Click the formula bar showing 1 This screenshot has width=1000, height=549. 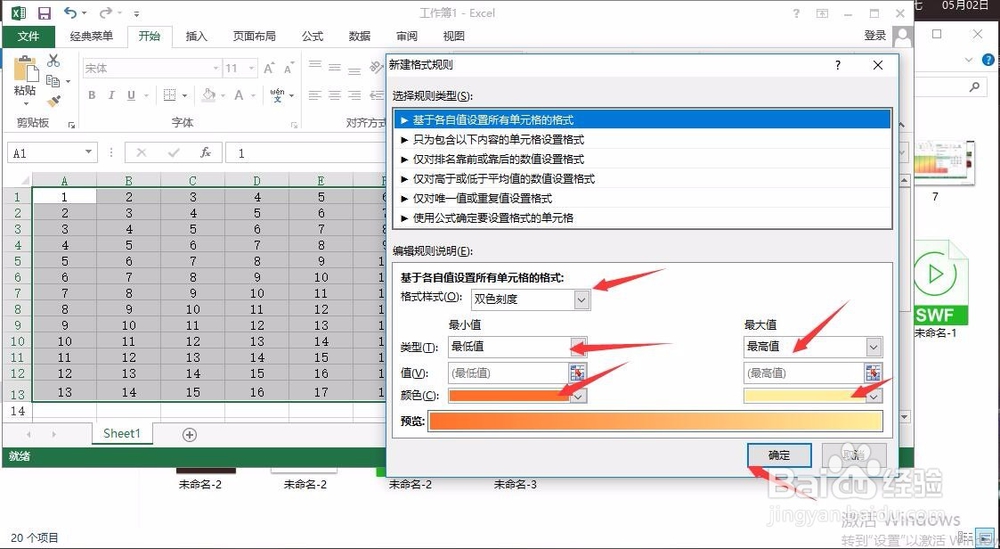pos(306,153)
